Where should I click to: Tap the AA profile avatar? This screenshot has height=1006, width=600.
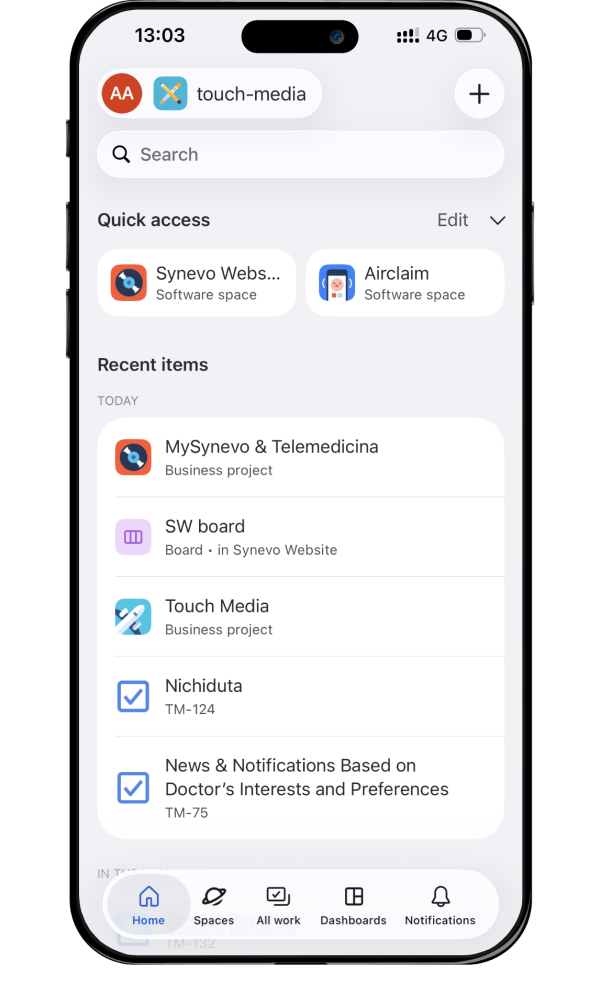pos(122,94)
